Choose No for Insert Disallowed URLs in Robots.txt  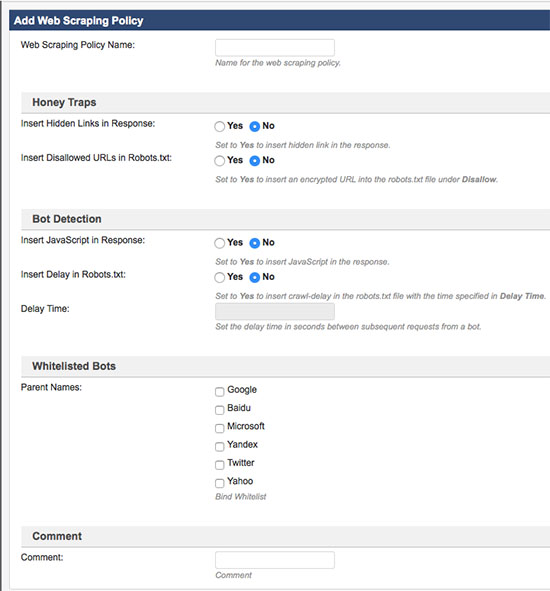255,161
